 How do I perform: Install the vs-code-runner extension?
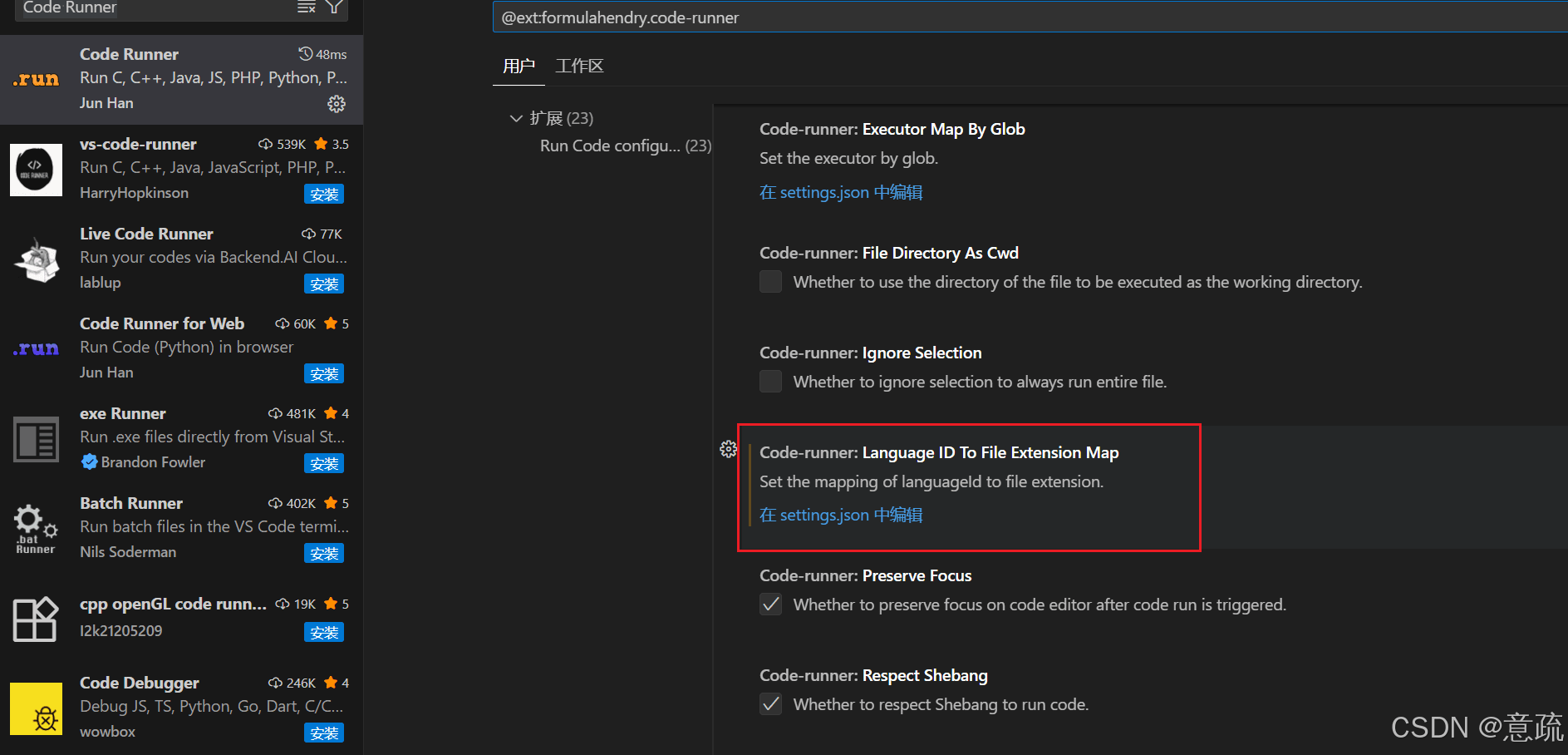pyautogui.click(x=324, y=195)
